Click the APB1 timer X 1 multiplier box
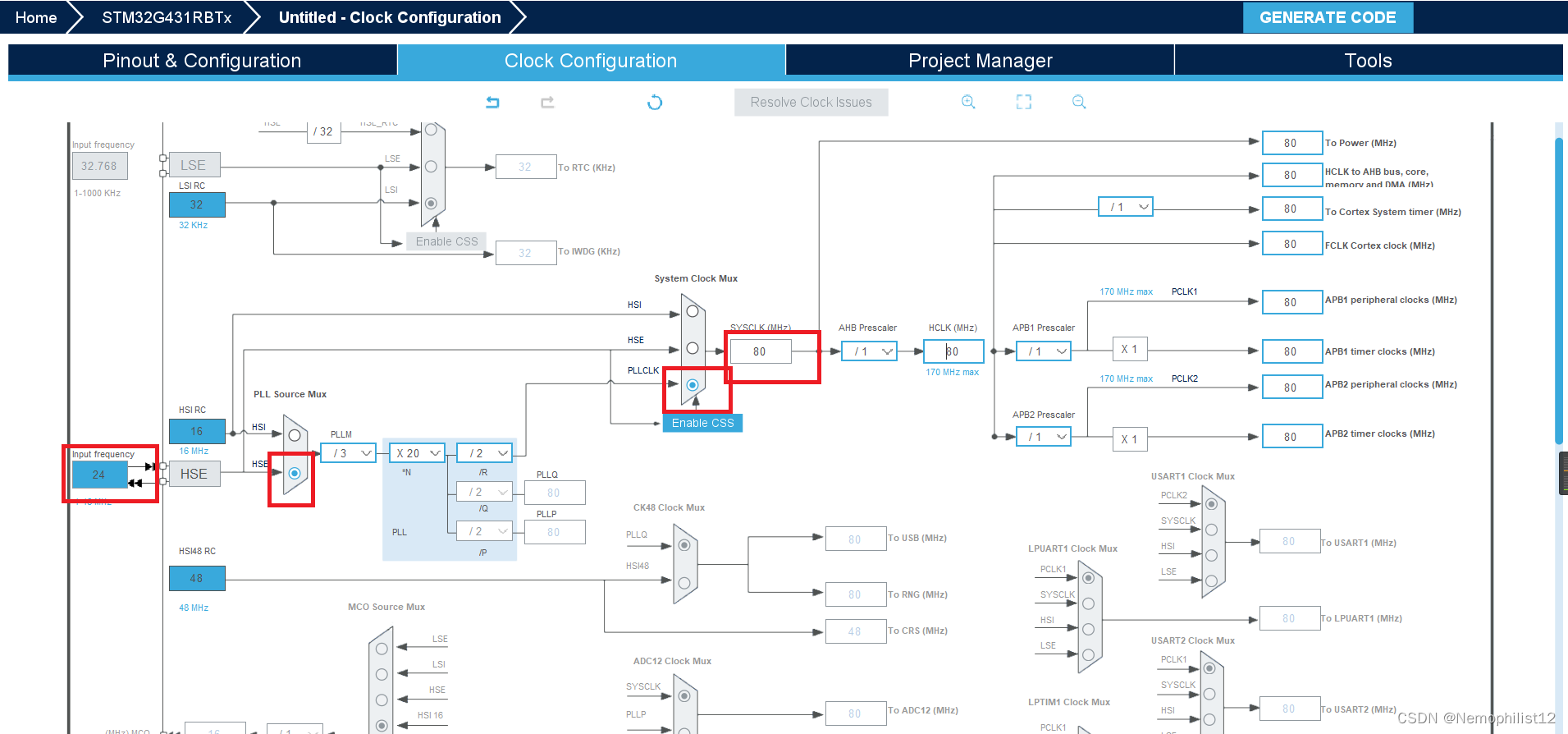The height and width of the screenshot is (734, 1568). pyautogui.click(x=1130, y=349)
